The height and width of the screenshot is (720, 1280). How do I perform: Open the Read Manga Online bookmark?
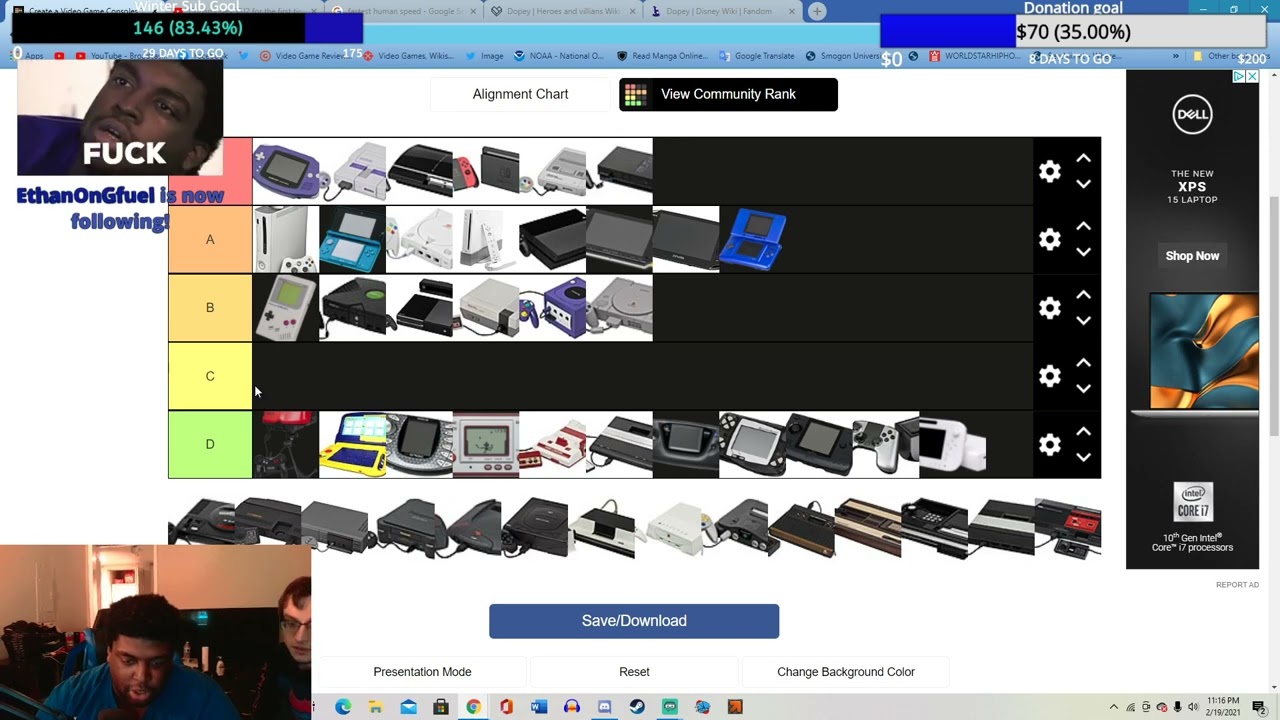pyautogui.click(x=662, y=56)
